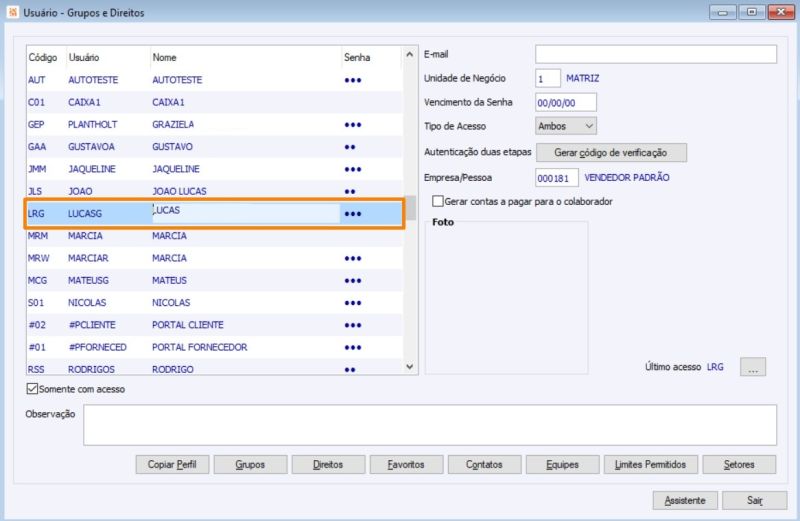
Task: Click the ellipsis button beside Último acesso
Action: pos(753,367)
